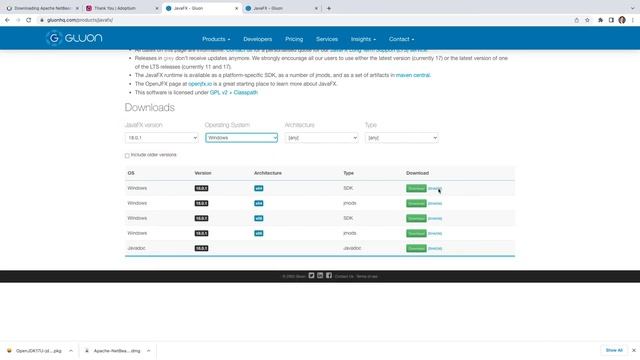640x360 pixels.
Task: Click Show All downloads button
Action: coord(614,350)
